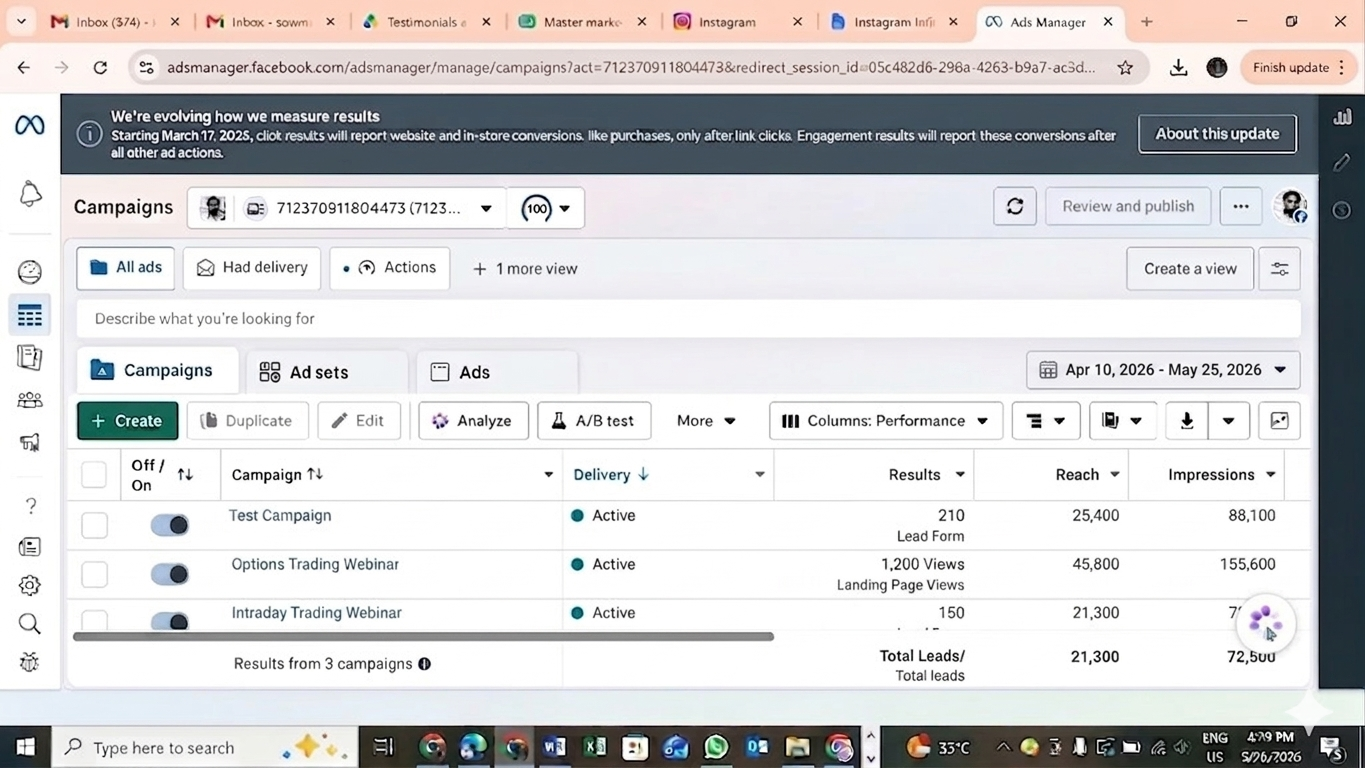Click the Analyze button
Screen dimensions: 1365x768
click(x=473, y=421)
